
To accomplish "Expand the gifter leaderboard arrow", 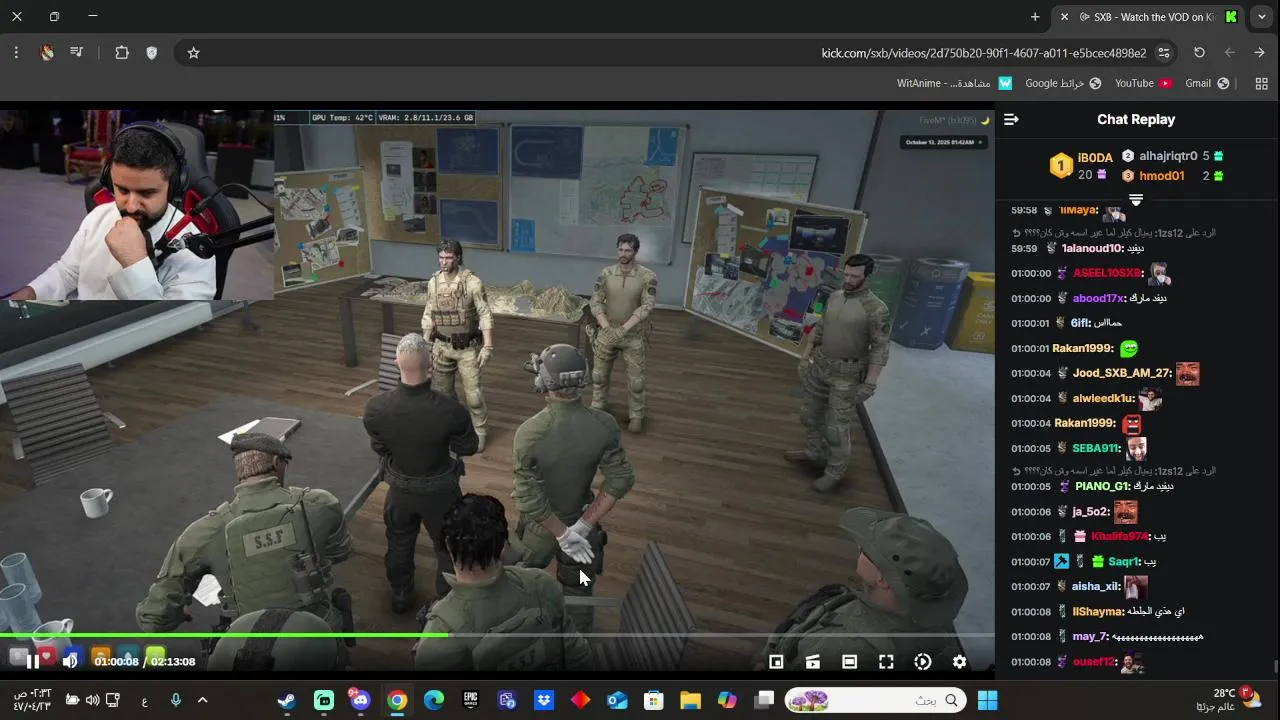I will click(1136, 201).
